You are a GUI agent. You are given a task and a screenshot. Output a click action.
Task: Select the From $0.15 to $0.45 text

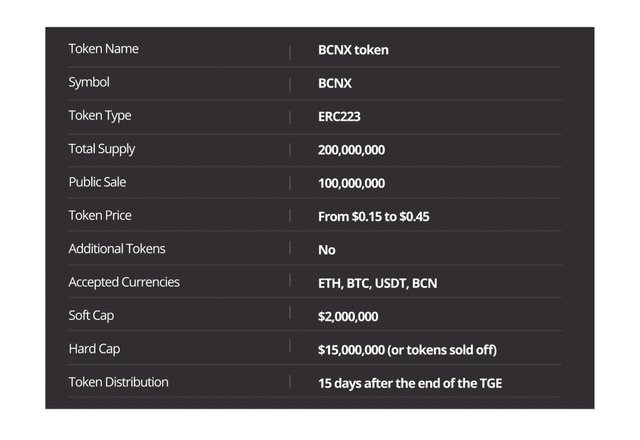click(374, 216)
